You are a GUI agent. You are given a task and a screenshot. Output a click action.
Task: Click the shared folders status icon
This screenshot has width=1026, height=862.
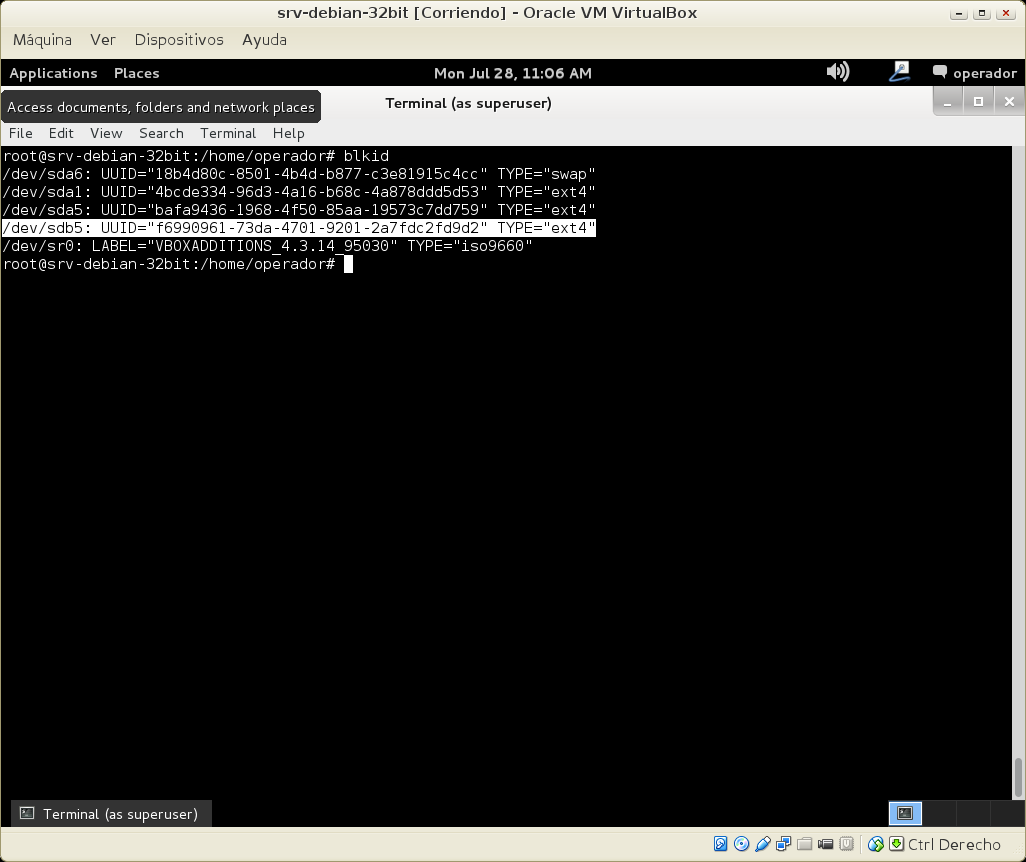pyautogui.click(x=805, y=844)
